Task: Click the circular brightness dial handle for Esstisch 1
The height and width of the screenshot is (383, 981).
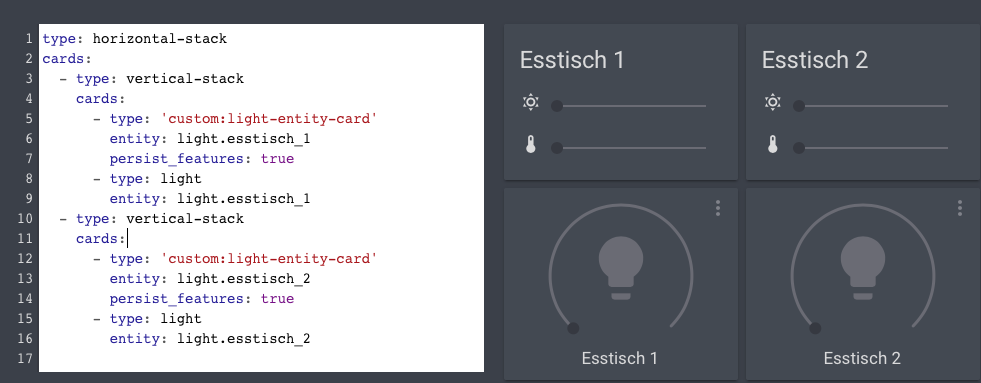Action: (573, 329)
